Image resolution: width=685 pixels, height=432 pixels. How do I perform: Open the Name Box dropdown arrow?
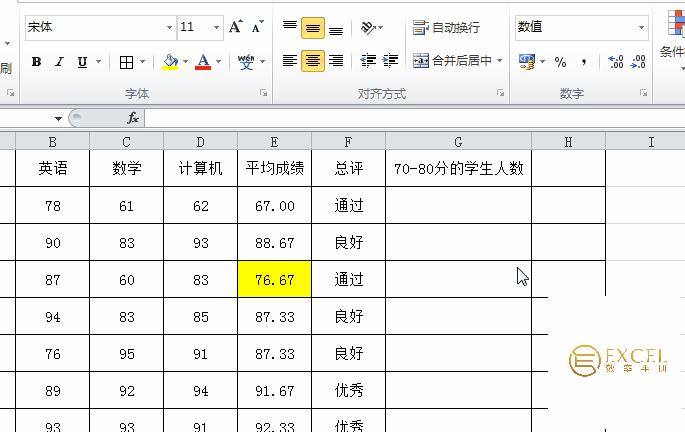(x=58, y=118)
